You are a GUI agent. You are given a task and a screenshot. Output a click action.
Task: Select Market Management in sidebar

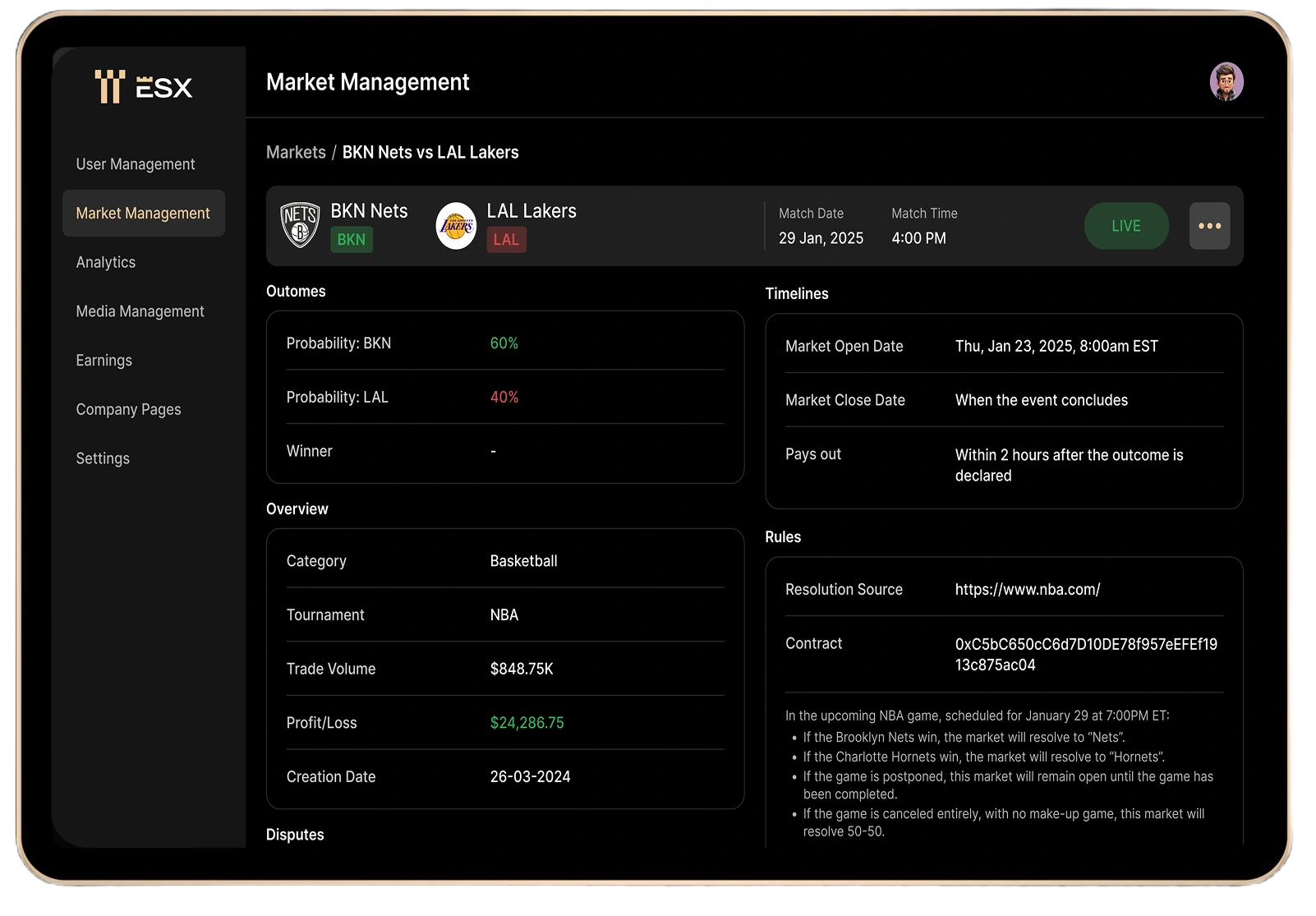pyautogui.click(x=144, y=214)
